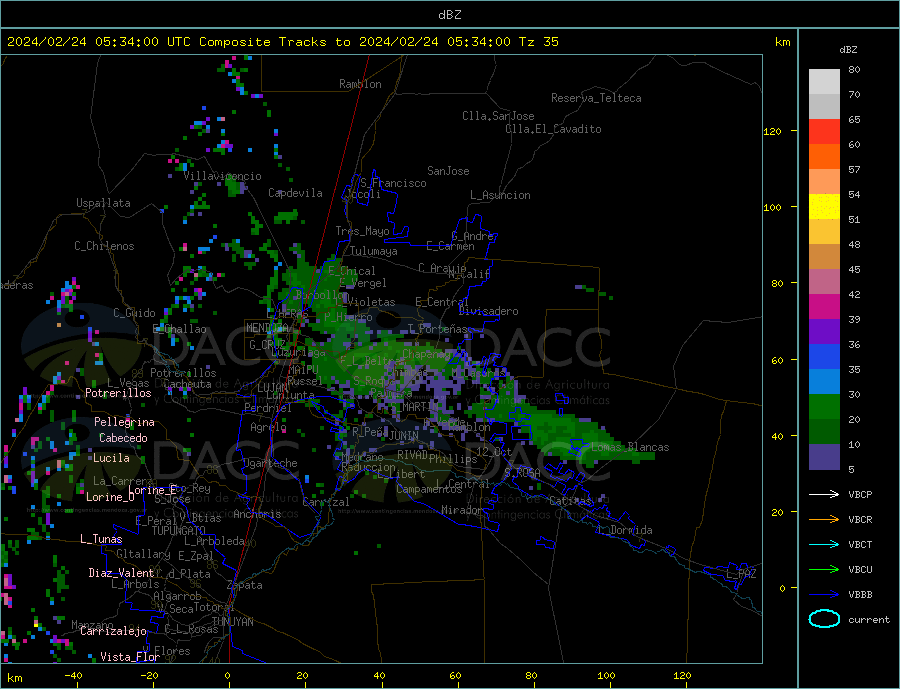Viewport: 900px width, 689px height.
Task: Click the 'Divisadero' map label
Action: click(488, 311)
